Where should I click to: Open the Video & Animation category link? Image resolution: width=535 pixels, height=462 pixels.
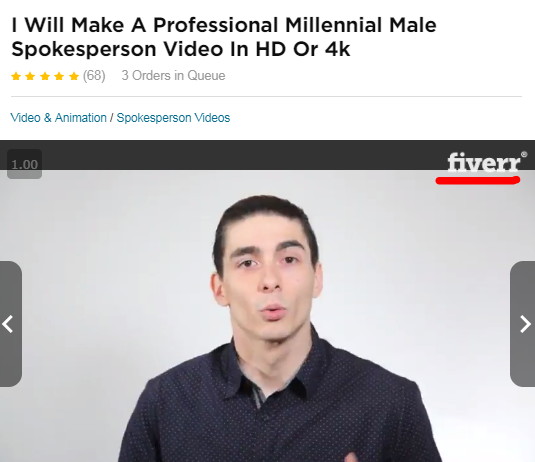pos(59,118)
